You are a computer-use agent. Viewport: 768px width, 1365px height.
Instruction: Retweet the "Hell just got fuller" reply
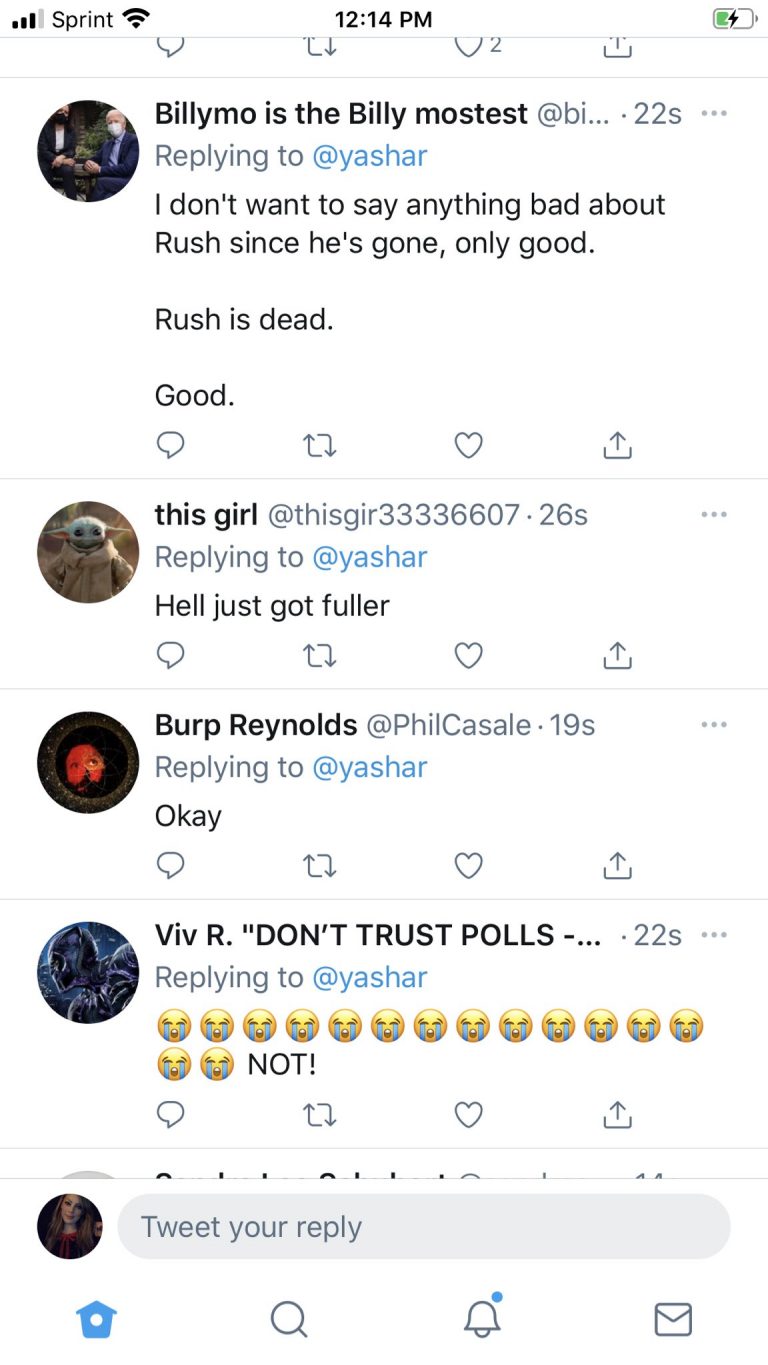(x=319, y=655)
